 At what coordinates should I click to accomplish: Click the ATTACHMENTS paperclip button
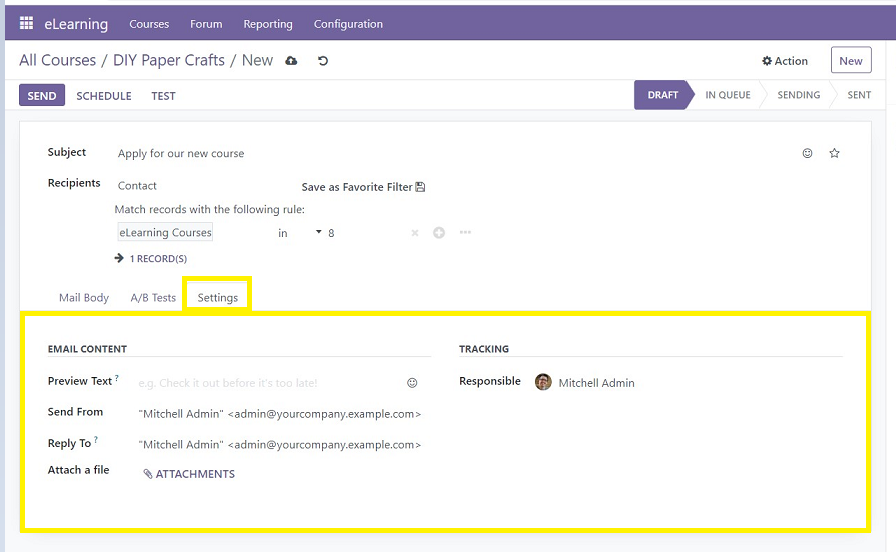[189, 474]
